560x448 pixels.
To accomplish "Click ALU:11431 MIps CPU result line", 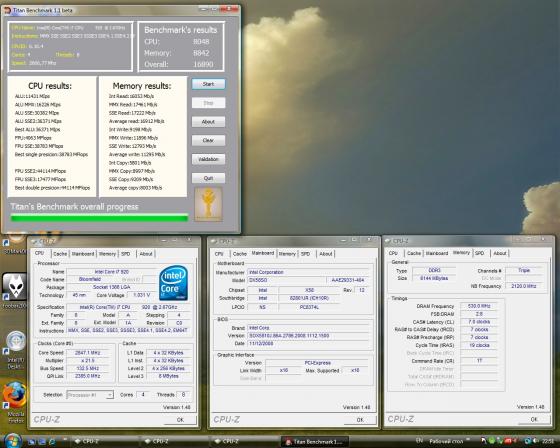I will (x=32, y=96).
